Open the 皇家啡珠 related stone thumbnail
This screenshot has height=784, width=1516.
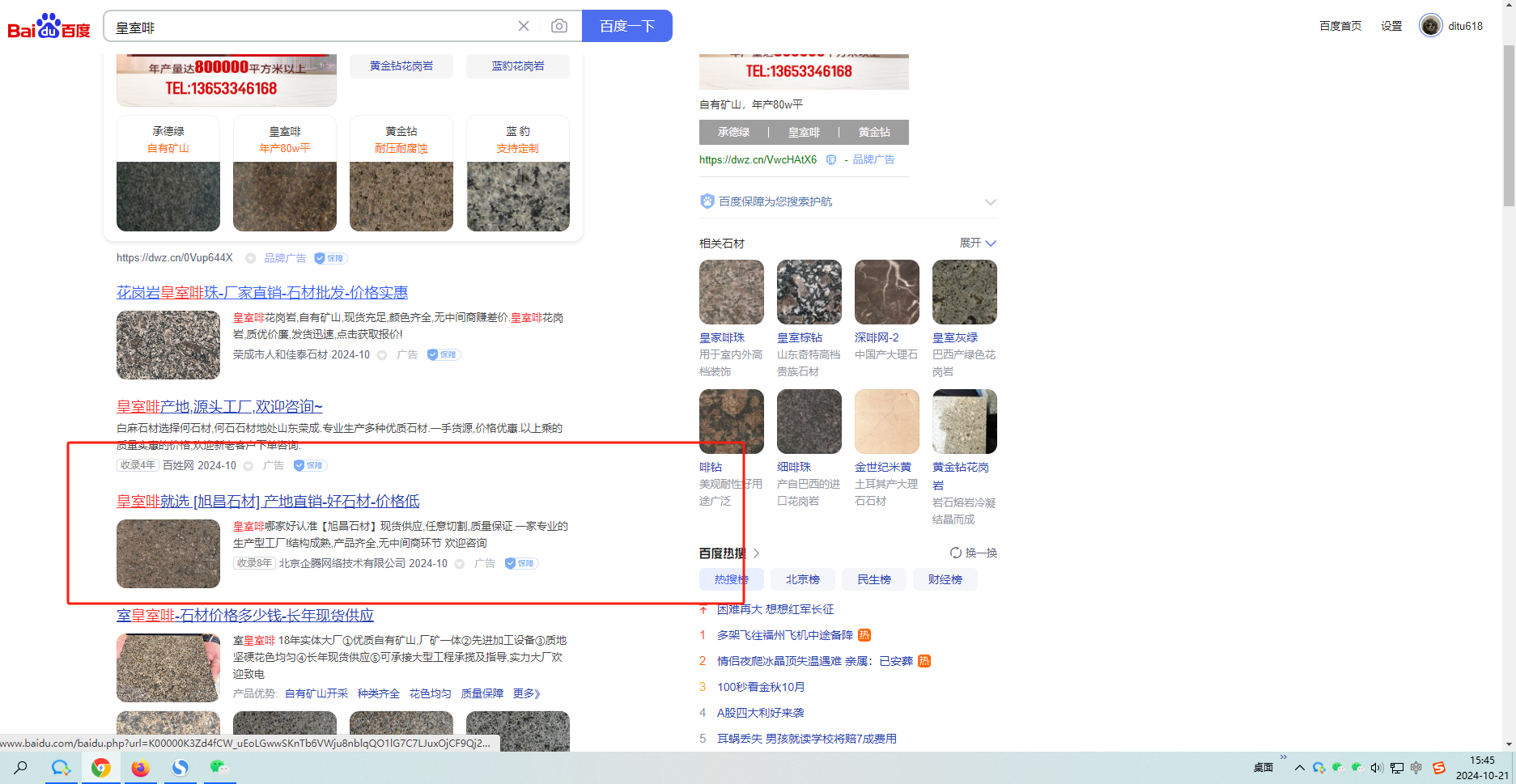pyautogui.click(x=732, y=292)
